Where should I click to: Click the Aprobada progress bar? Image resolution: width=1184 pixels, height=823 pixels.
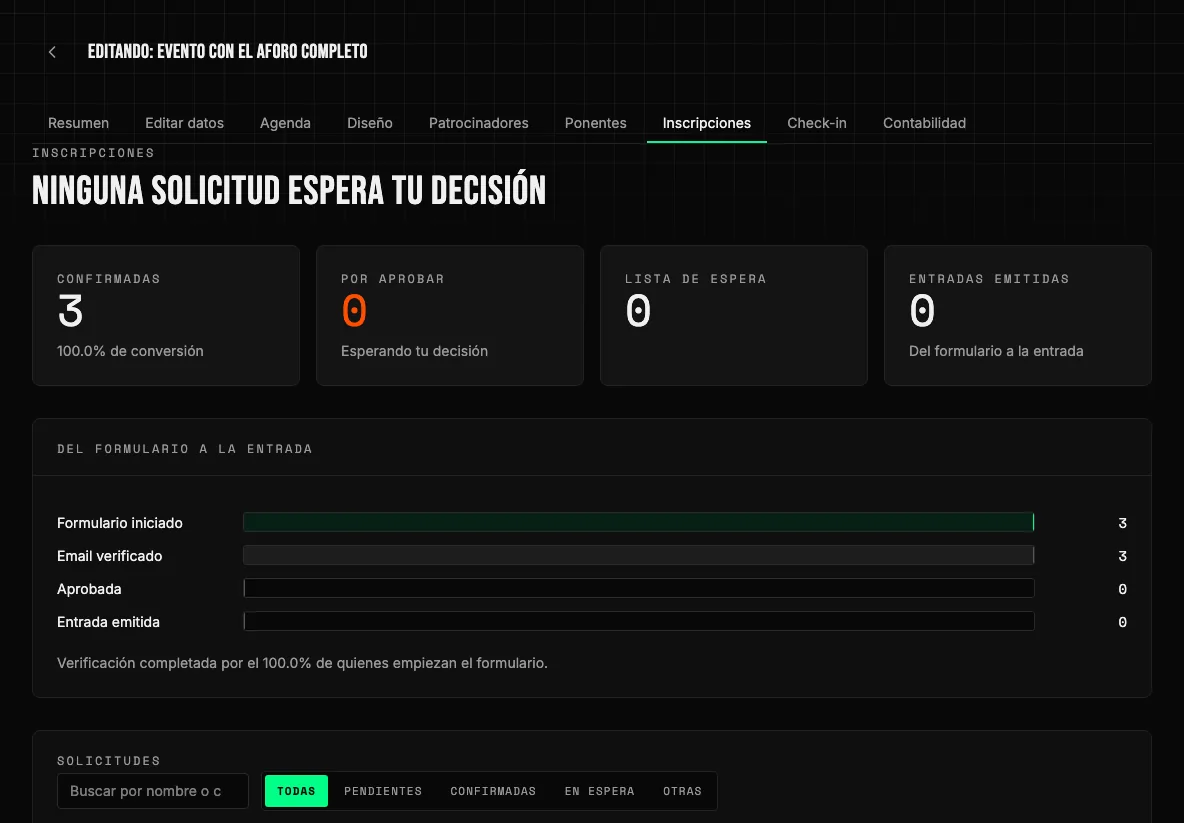(x=639, y=589)
